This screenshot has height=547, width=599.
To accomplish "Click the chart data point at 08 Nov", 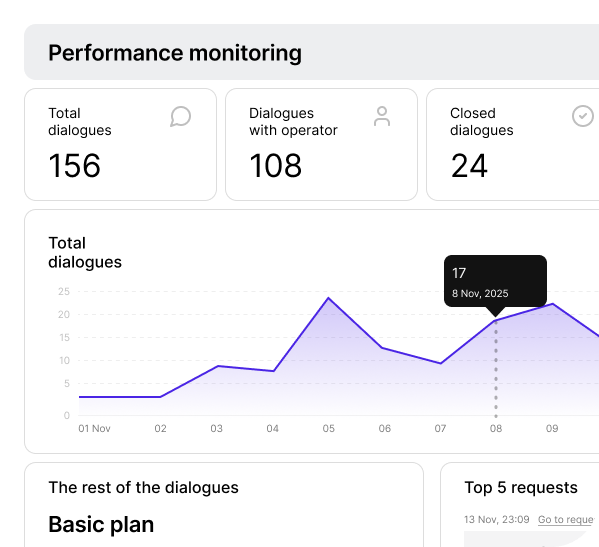I will pos(496,320).
